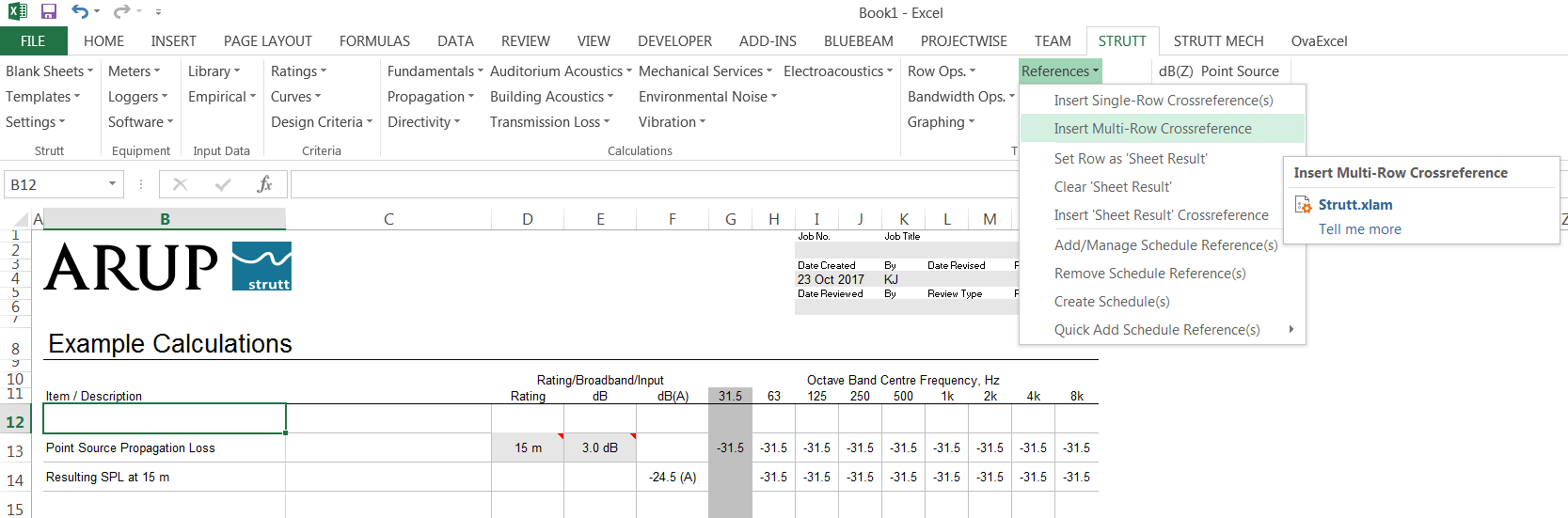Open the Loggers dropdown

[137, 97]
